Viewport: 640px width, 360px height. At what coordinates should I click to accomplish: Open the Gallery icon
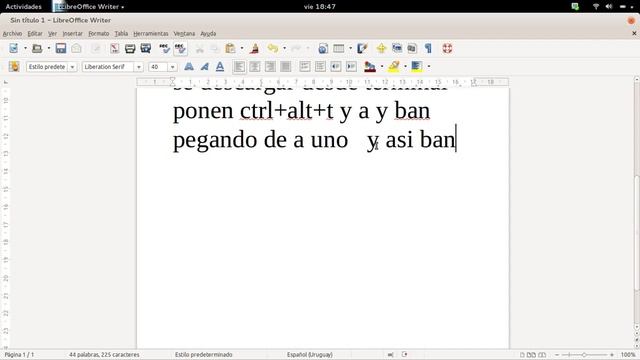tap(397, 48)
